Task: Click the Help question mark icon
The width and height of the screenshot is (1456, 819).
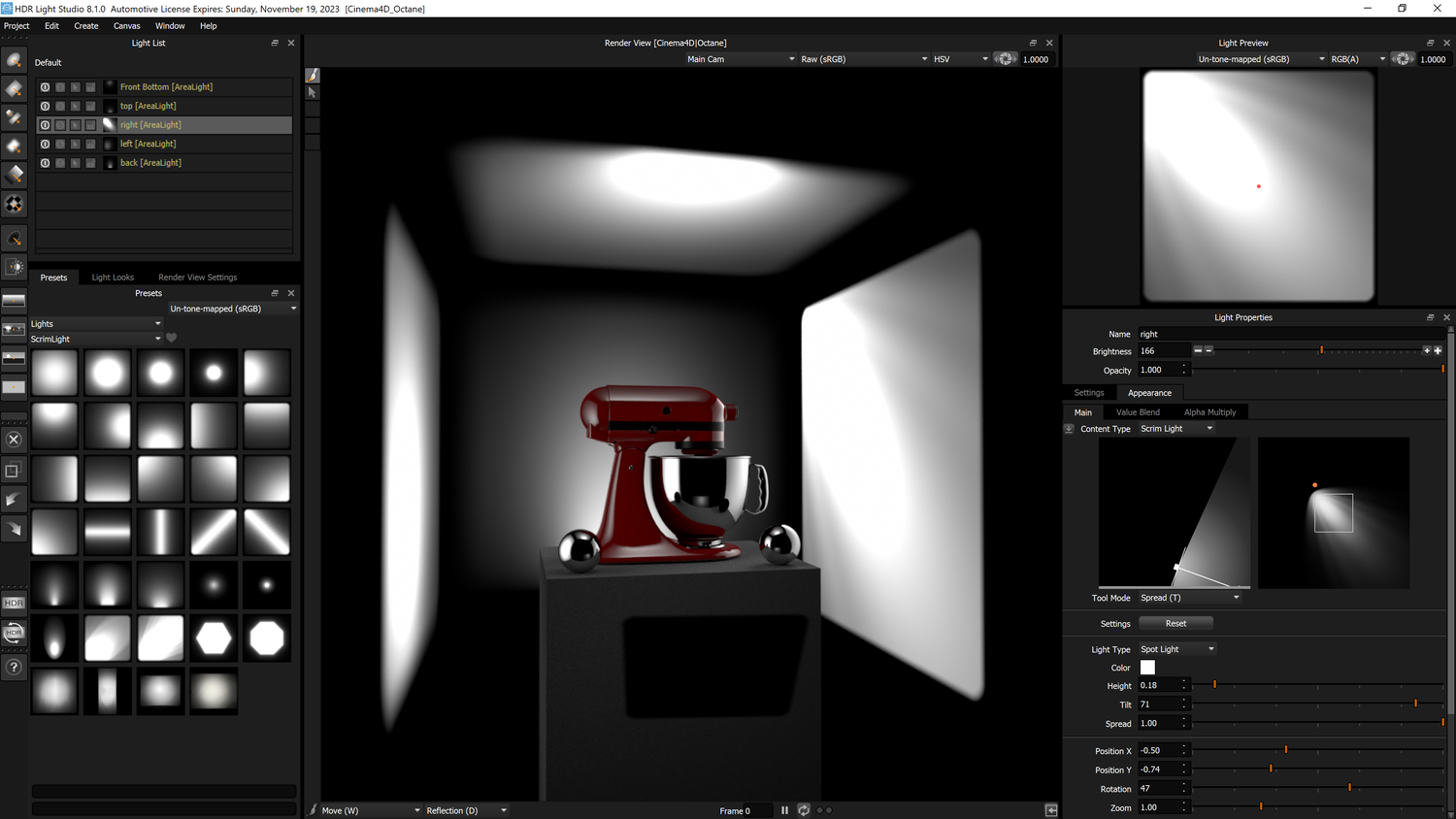Action: pyautogui.click(x=14, y=668)
